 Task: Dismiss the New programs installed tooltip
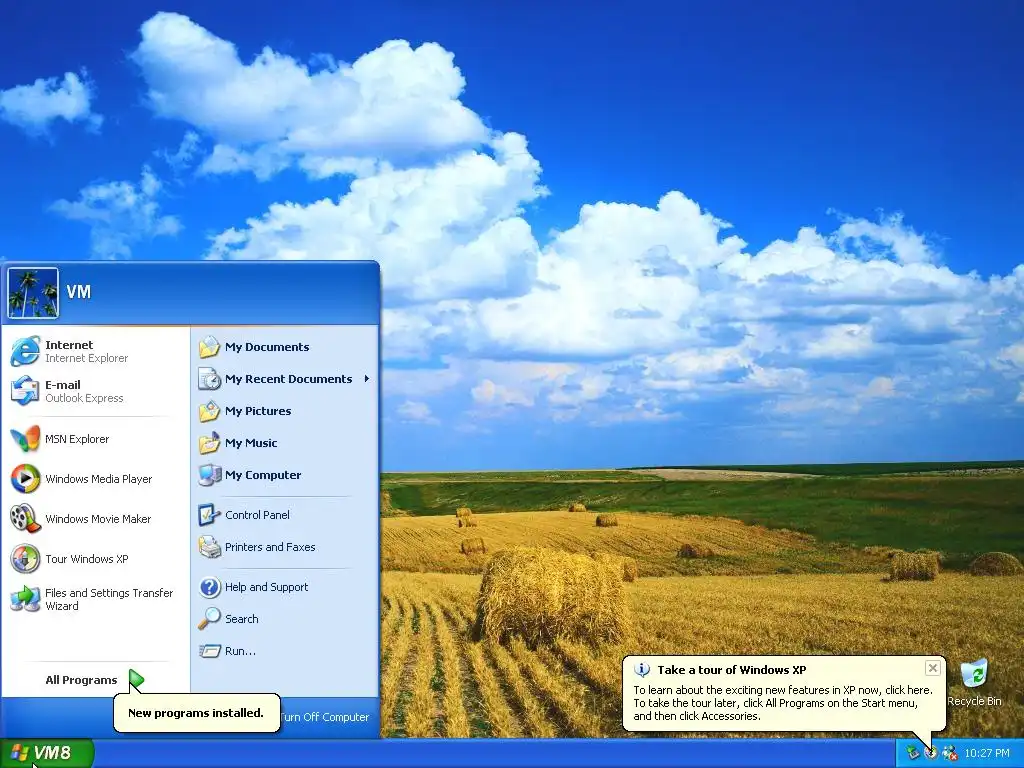click(x=196, y=712)
